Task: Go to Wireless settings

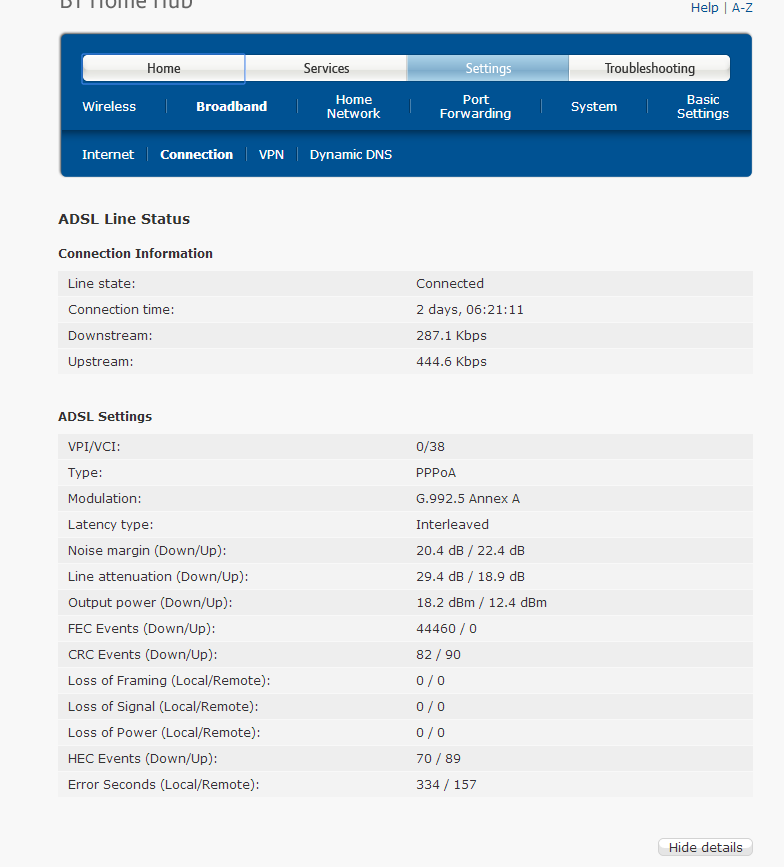Action: 109,107
